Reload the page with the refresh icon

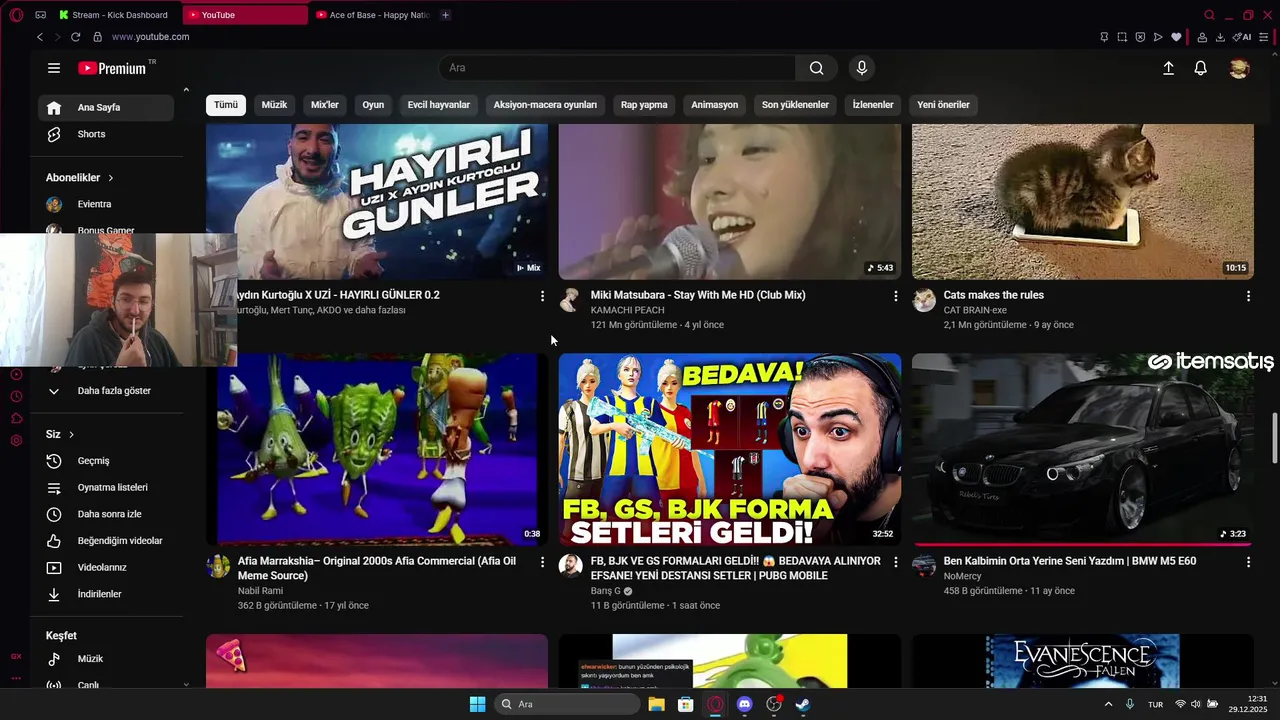(x=75, y=37)
